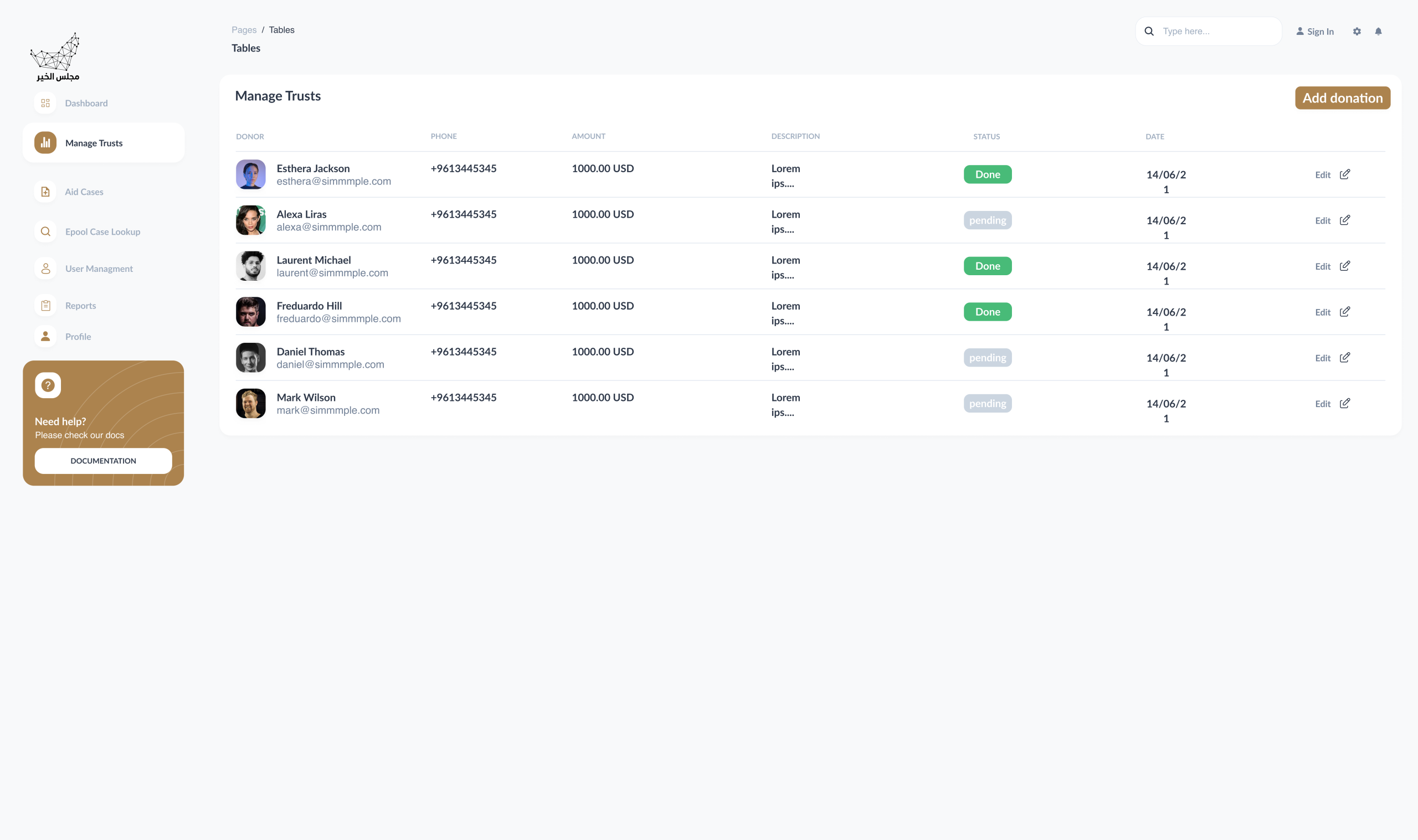Click edit pencil icon for Esthera Jackson
The image size is (1418, 840).
click(x=1345, y=174)
